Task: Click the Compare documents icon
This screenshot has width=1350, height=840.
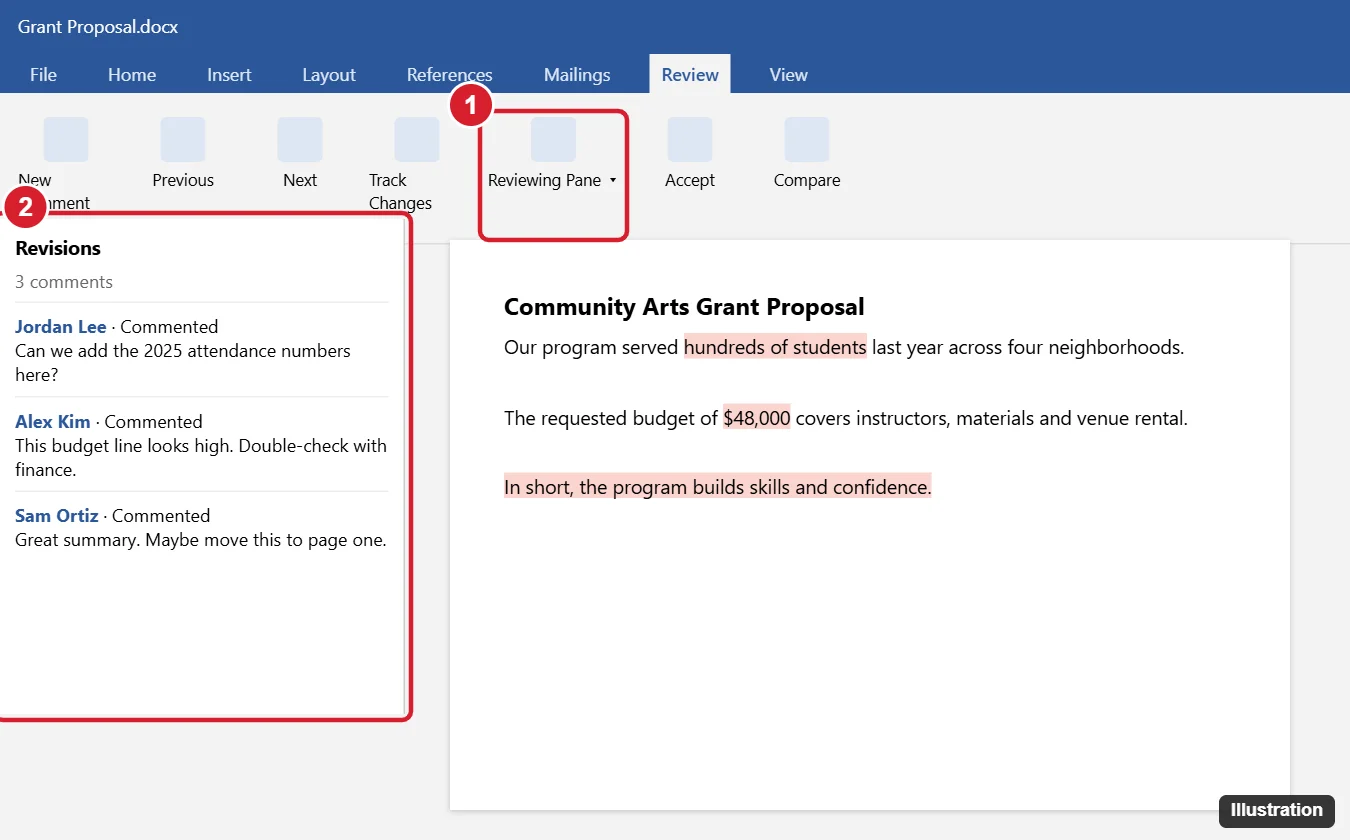Action: (807, 139)
